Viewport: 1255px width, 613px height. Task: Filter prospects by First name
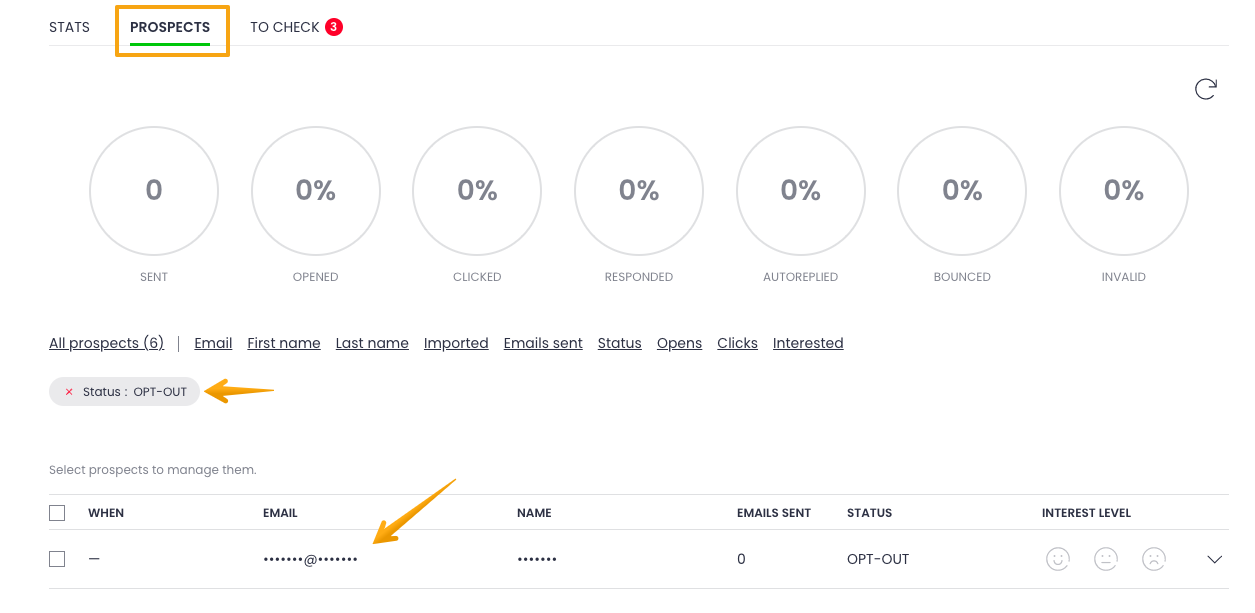point(284,343)
